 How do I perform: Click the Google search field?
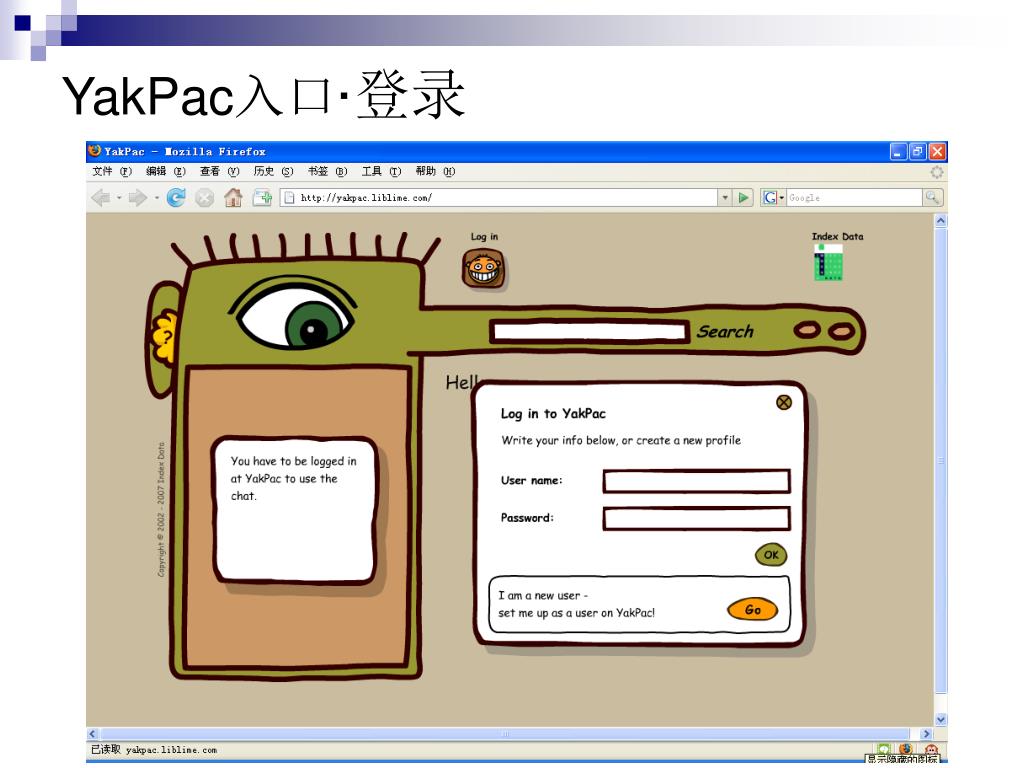point(854,197)
